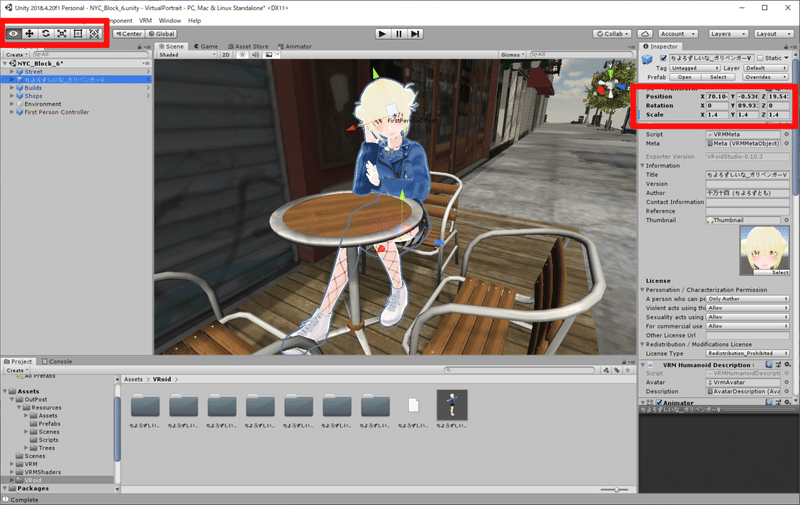Collapse the Information section
The height and width of the screenshot is (505, 800).
point(642,166)
